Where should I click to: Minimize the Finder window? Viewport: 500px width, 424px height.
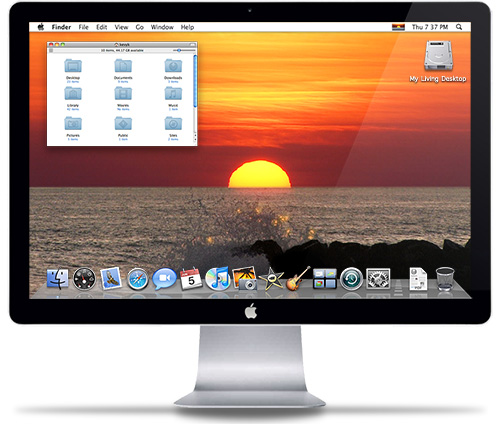(x=57, y=44)
